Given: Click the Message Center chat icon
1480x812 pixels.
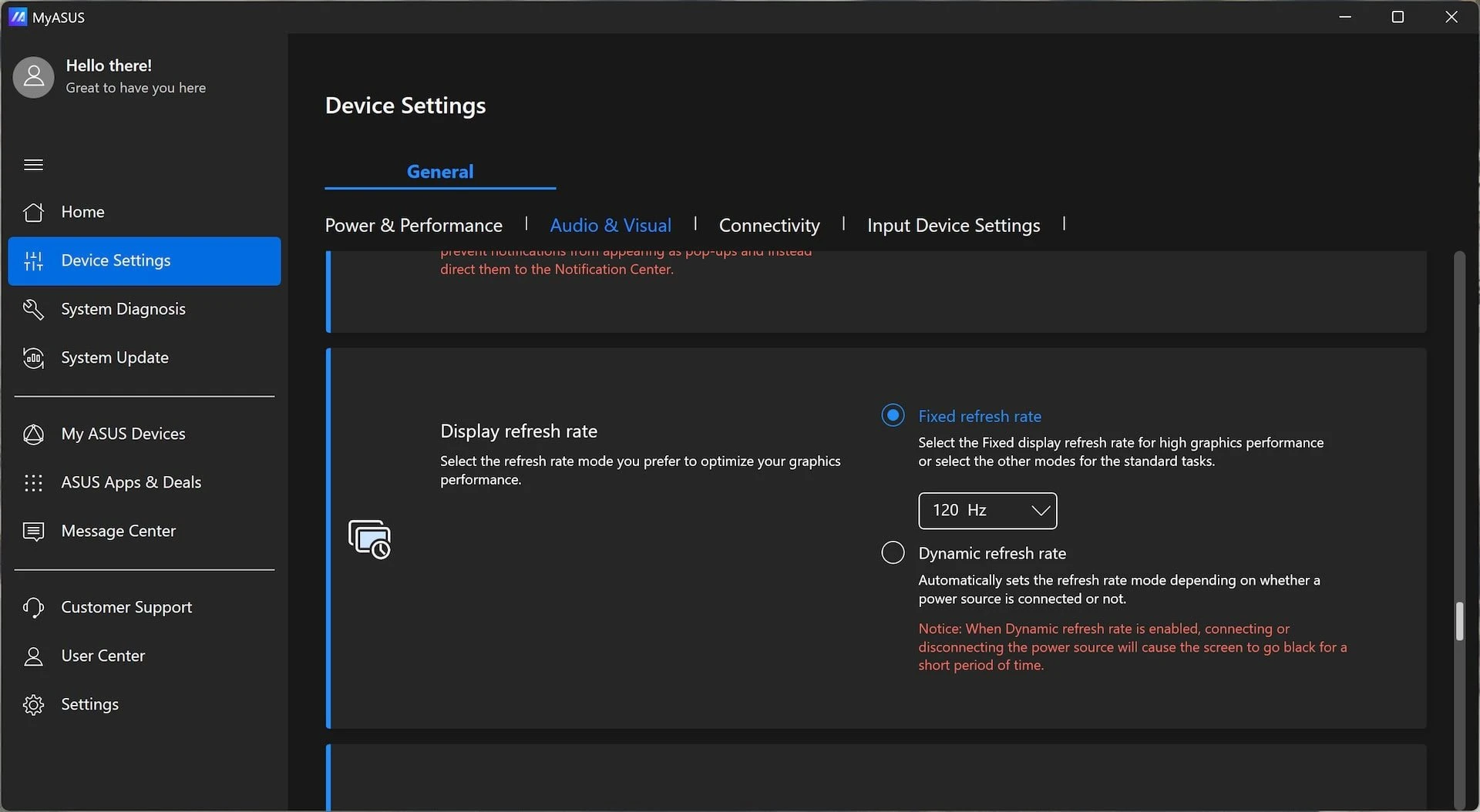Looking at the screenshot, I should pyautogui.click(x=33, y=532).
